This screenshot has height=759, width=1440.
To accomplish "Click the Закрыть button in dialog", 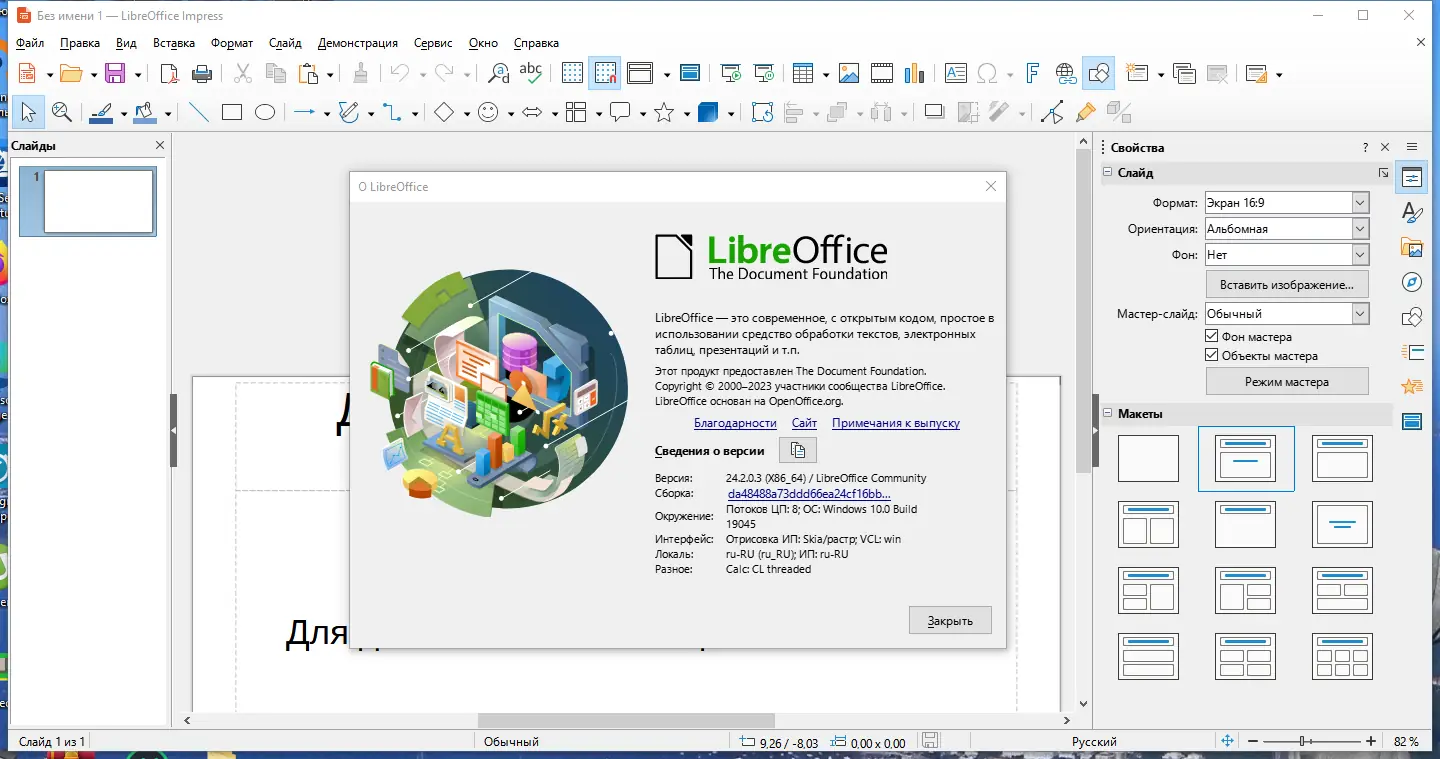I will click(x=950, y=620).
